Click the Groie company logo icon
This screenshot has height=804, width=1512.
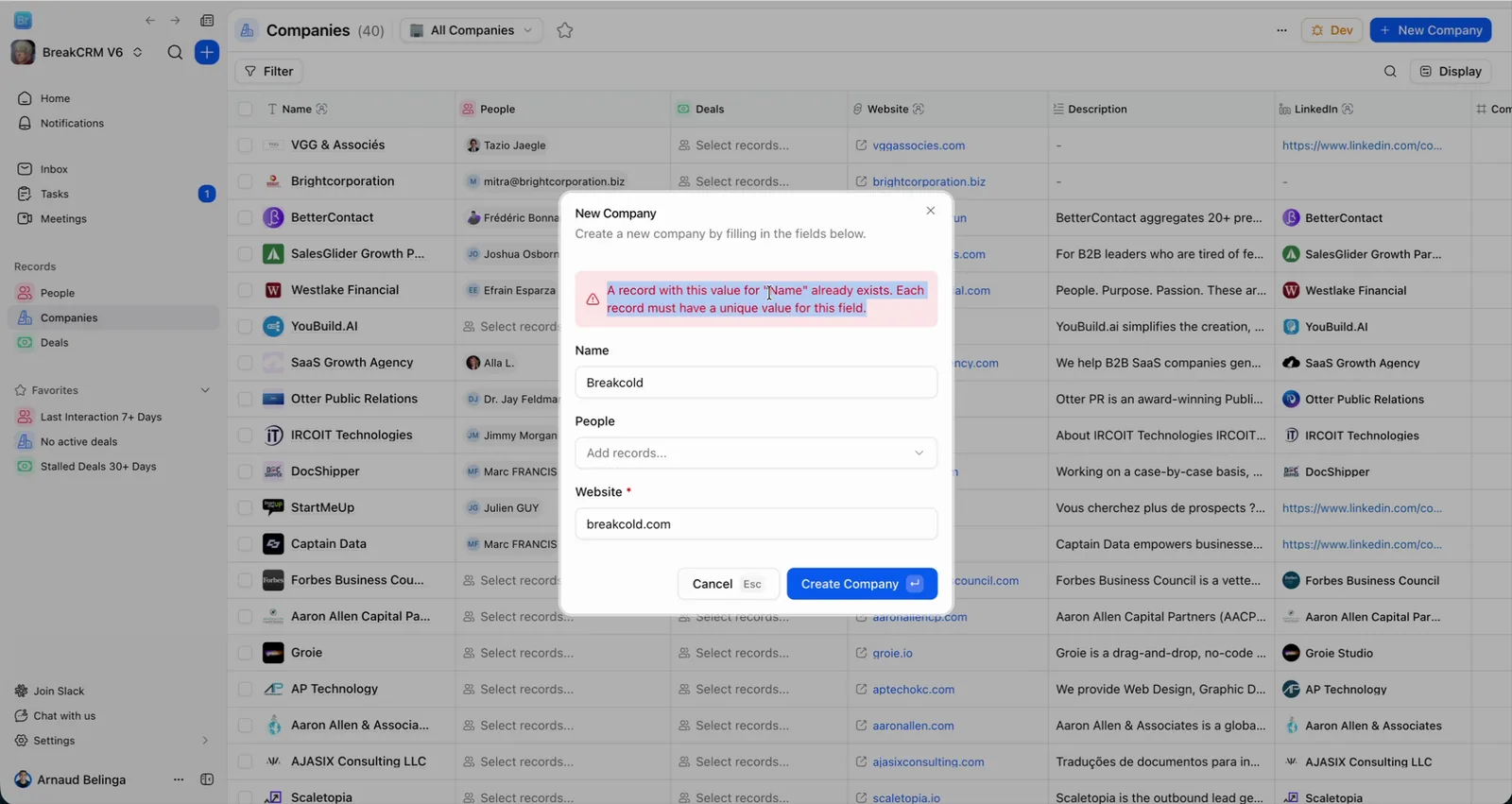tap(273, 653)
